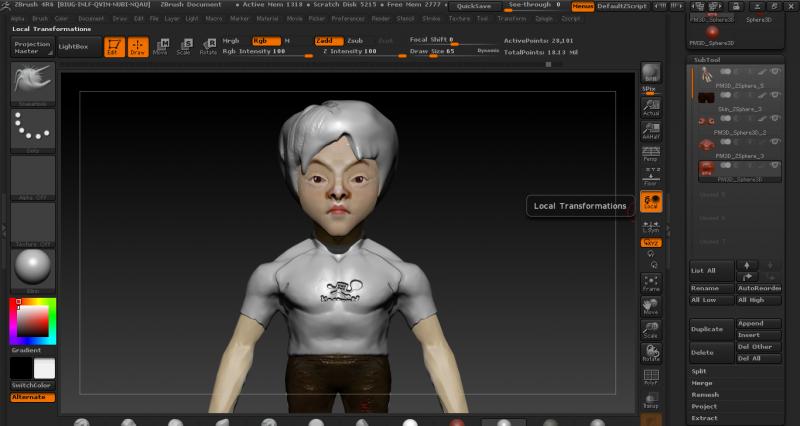Enable Mrgb painting mode
This screenshot has height=426, width=800.
[x=231, y=41]
